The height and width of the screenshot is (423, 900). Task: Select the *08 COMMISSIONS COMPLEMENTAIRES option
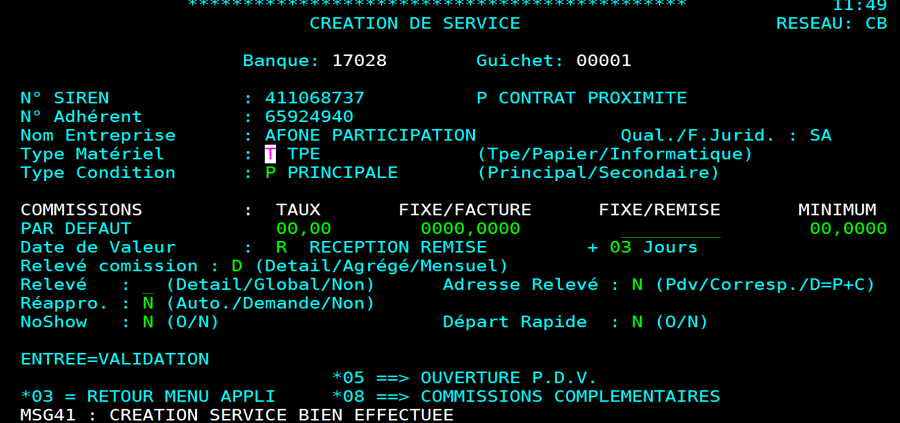coord(525,397)
